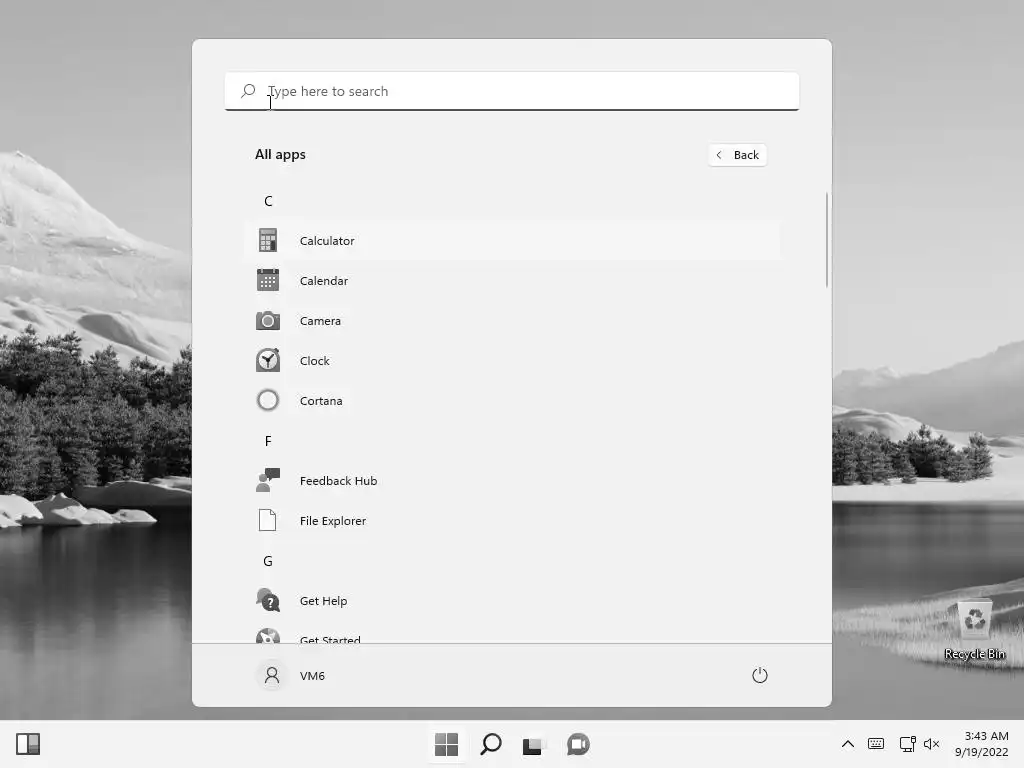Open the Chat icon on the taskbar

click(x=578, y=744)
